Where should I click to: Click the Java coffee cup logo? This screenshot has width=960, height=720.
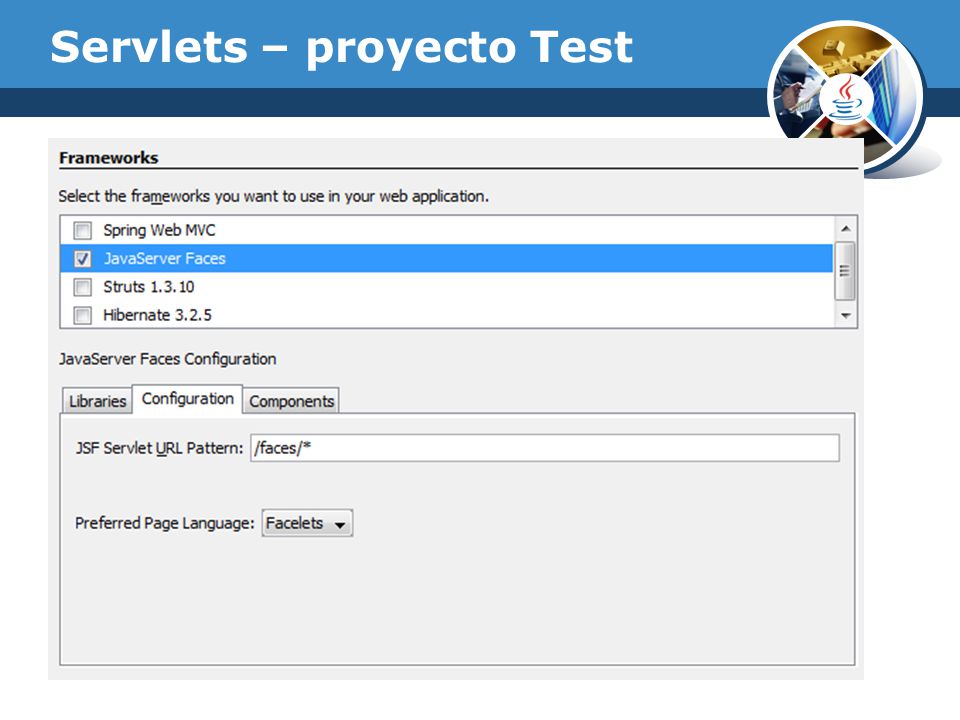[x=846, y=98]
